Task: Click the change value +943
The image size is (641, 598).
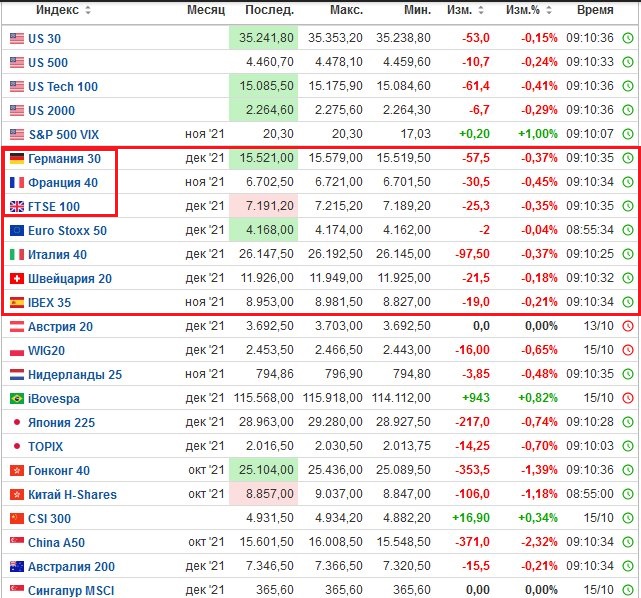Action: click(x=476, y=398)
